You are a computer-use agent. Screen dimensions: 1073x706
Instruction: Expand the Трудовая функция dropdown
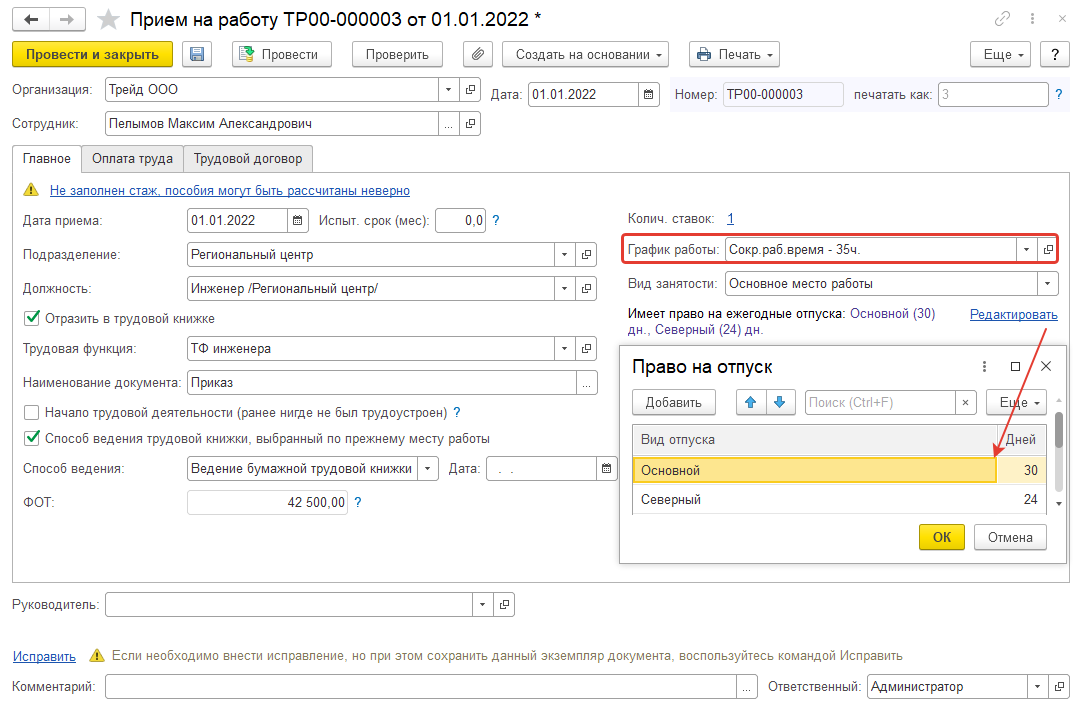(565, 348)
